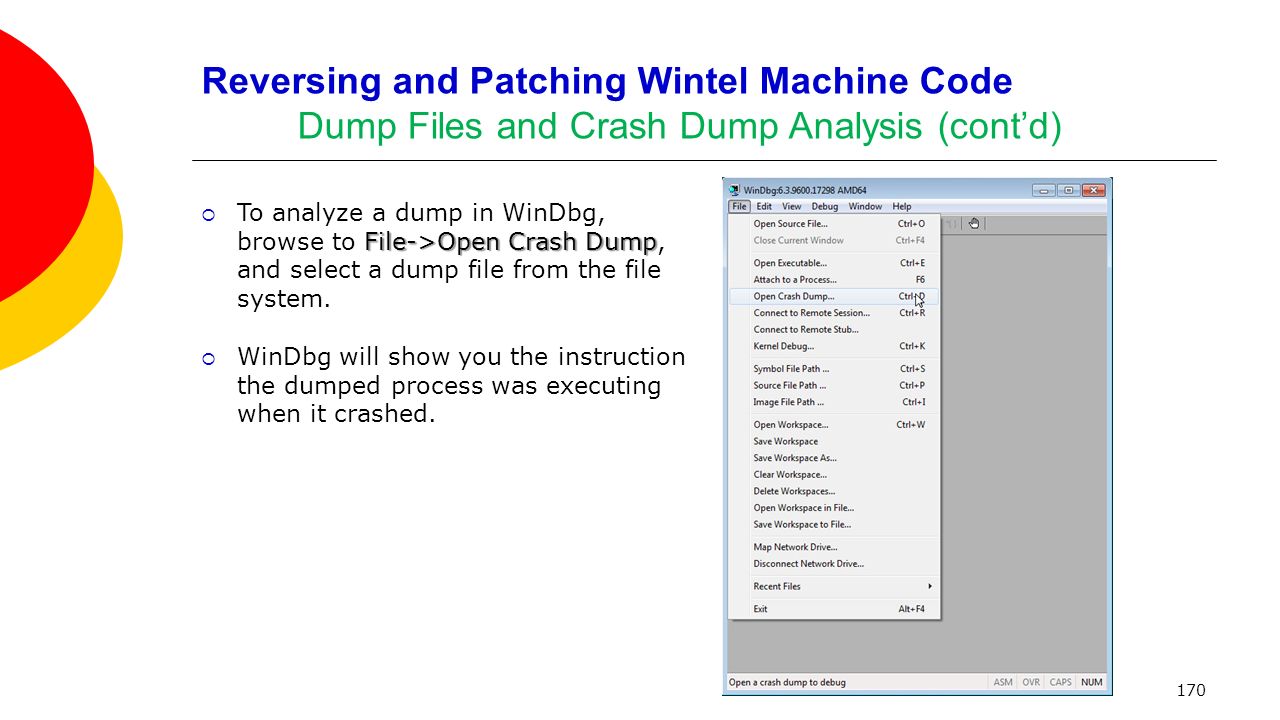
Task: Click the hand (breakpoint) toolbar icon
Action: (974, 223)
